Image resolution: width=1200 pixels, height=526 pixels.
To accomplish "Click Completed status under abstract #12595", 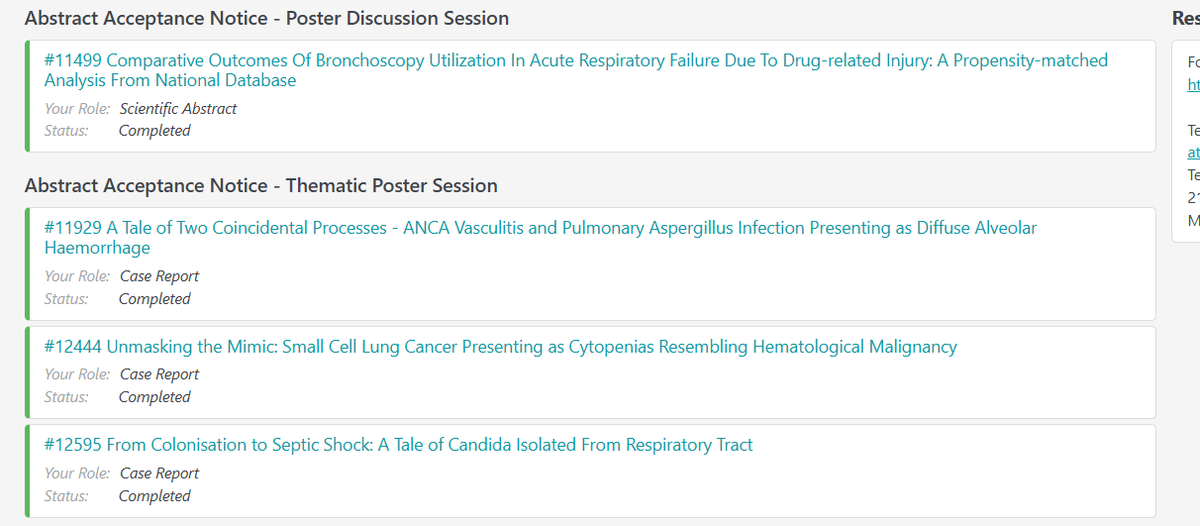I will 154,496.
